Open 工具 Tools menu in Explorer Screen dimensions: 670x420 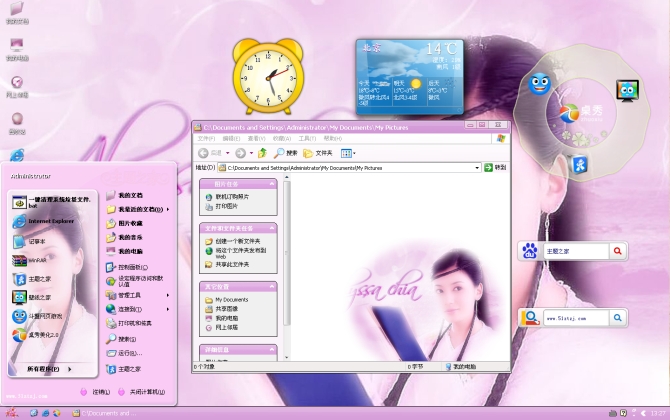307,138
